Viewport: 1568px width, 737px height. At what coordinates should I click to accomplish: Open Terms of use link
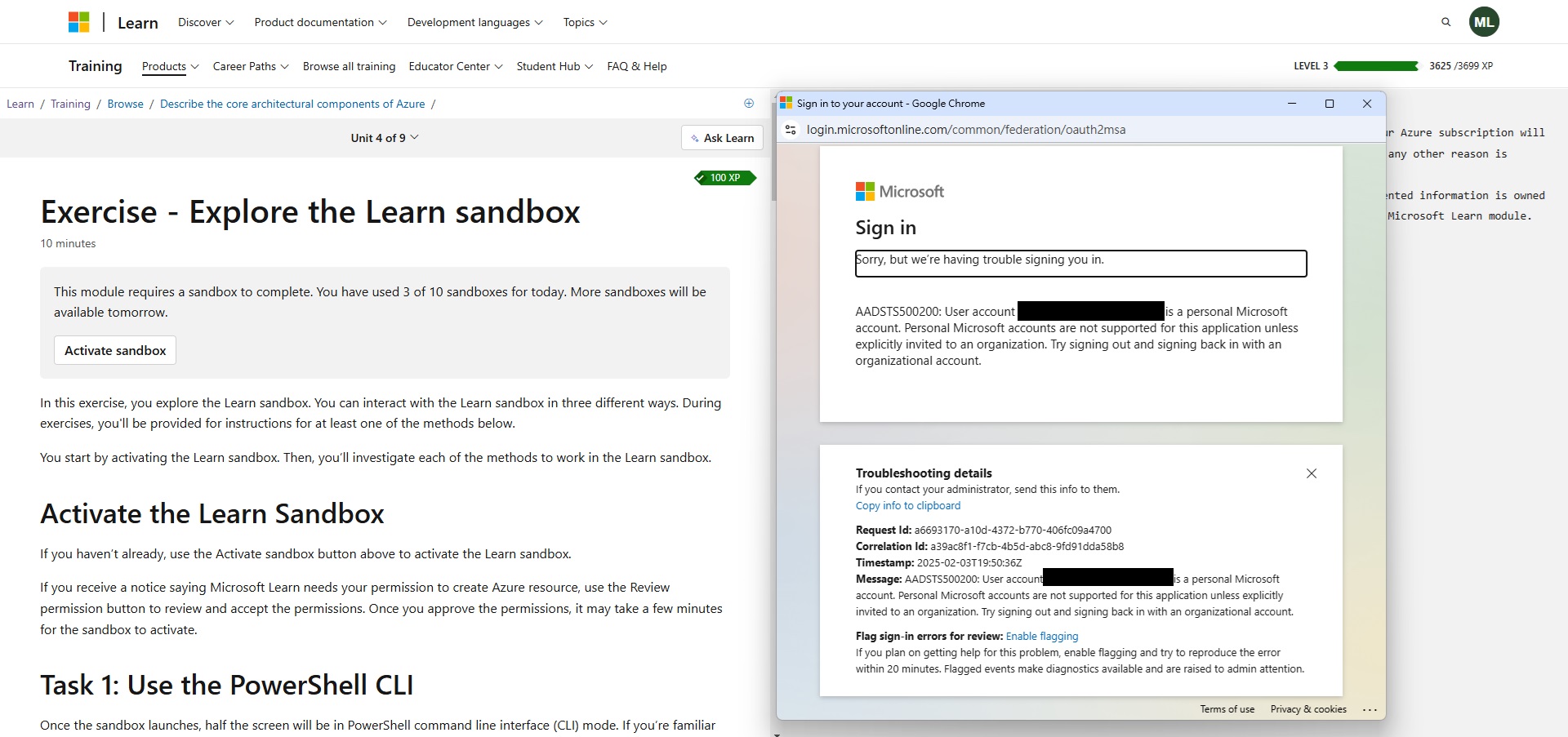click(1227, 709)
